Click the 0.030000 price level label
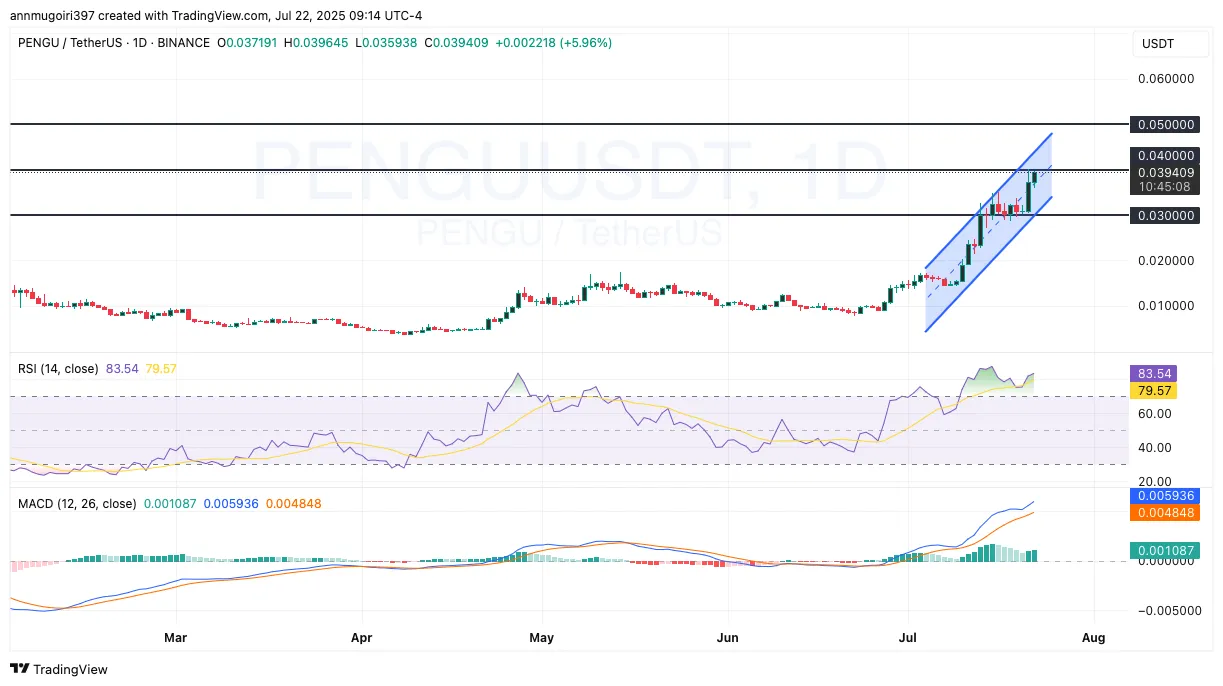 1164,215
